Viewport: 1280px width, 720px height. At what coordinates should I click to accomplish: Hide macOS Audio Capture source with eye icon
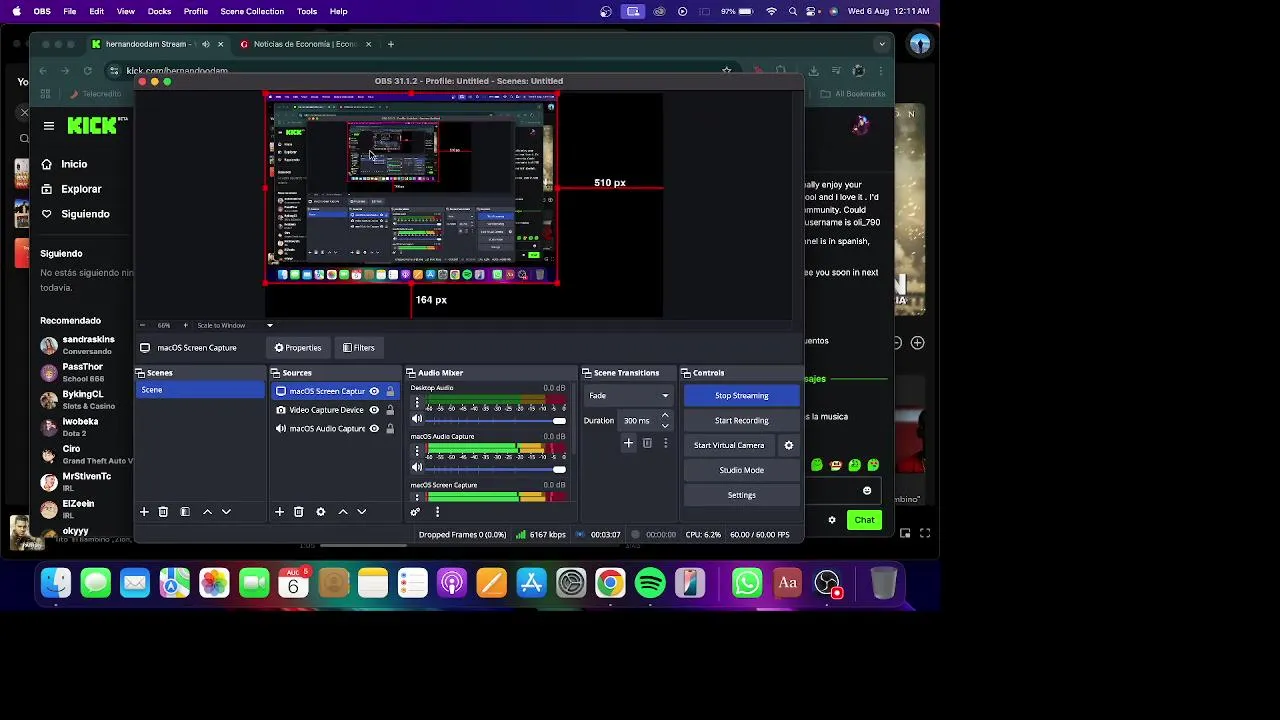pos(374,428)
